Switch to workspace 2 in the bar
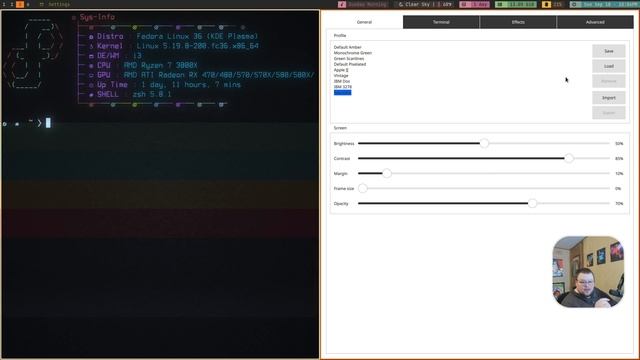Screen dimensions: 640x360 12,4
